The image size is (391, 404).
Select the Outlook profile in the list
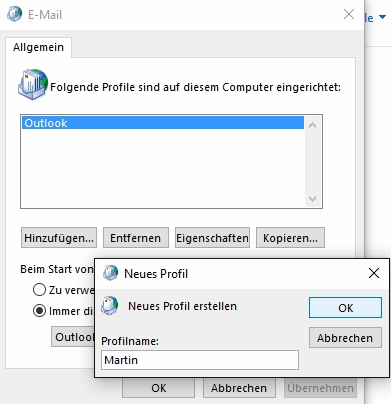[x=163, y=123]
